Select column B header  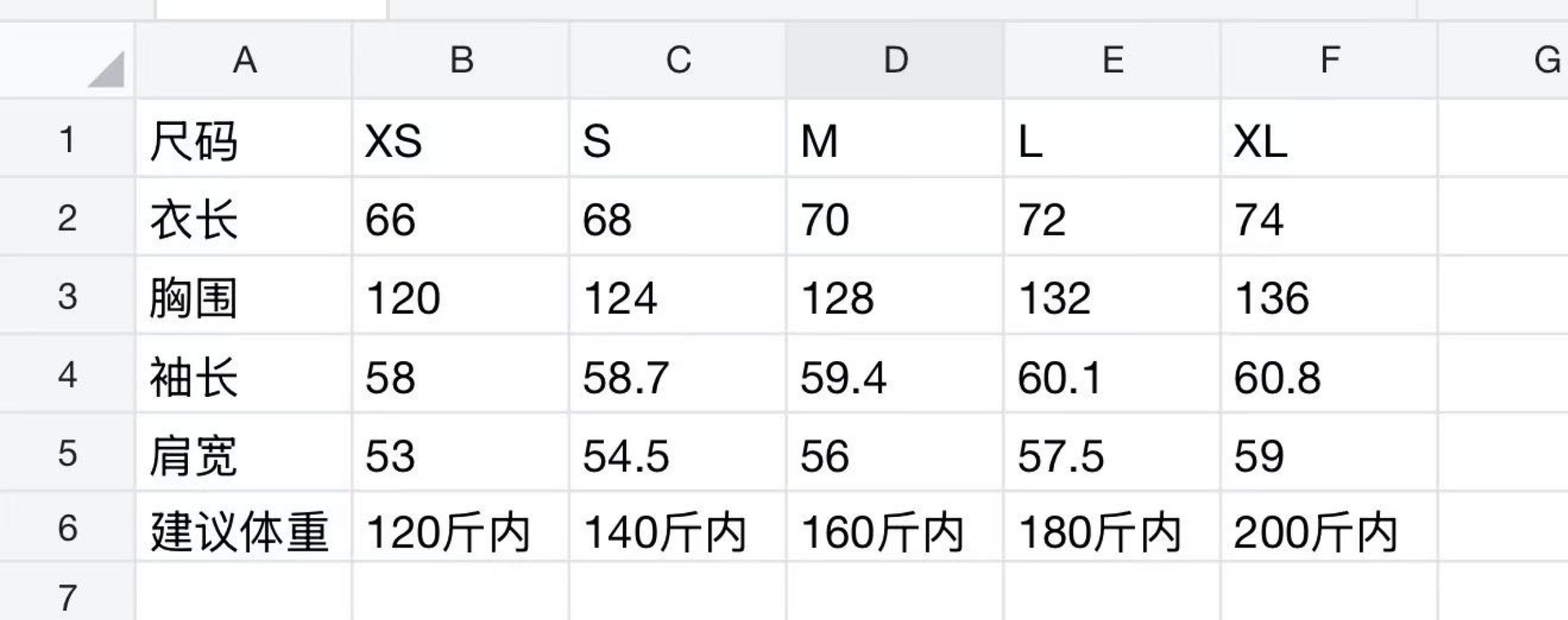(x=461, y=60)
